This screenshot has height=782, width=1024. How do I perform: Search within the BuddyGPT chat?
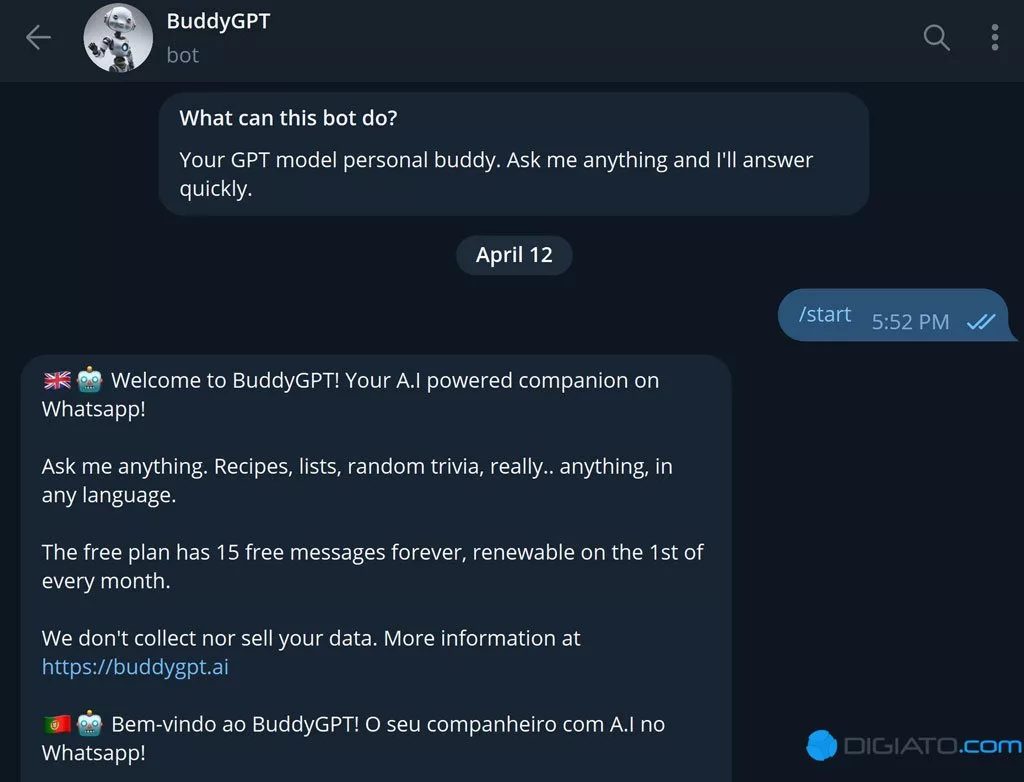pos(936,37)
